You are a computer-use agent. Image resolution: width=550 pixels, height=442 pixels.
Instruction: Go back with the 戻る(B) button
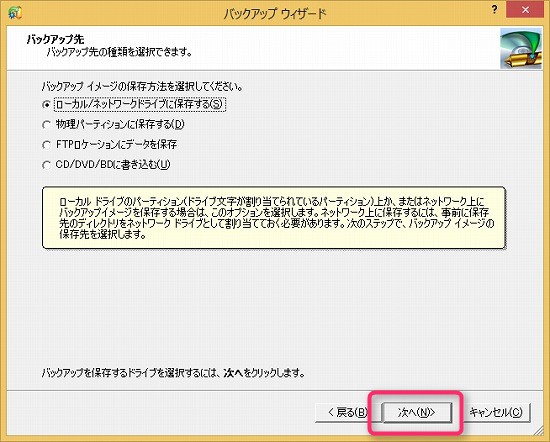[348, 412]
